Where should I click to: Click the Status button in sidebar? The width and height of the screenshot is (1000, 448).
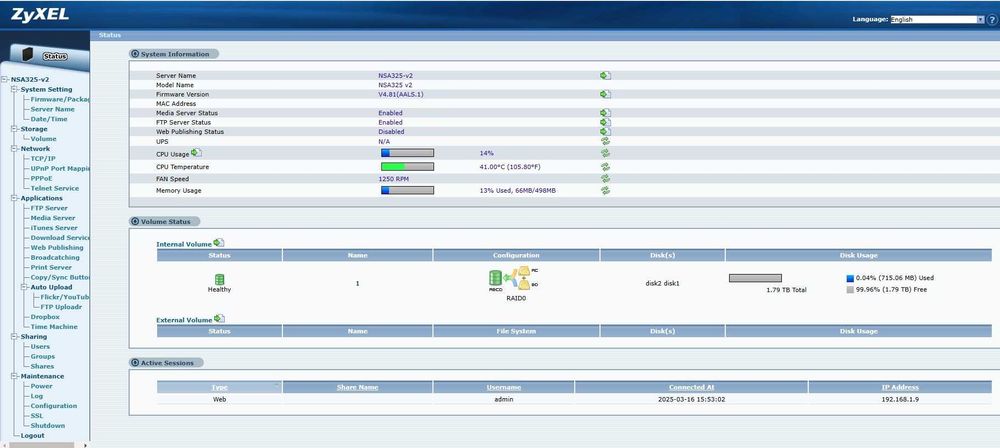pos(55,56)
